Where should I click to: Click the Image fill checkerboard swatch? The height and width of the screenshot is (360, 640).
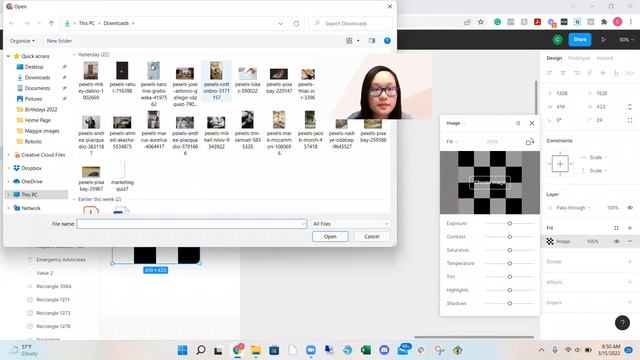(x=550, y=242)
